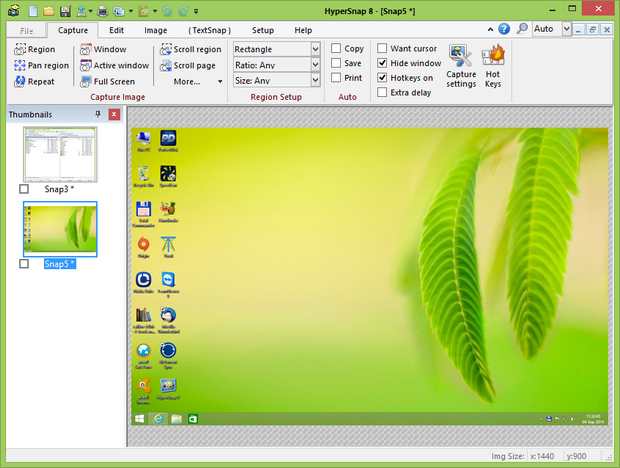Capture a Window
This screenshot has width=620, height=468.
pos(103,49)
